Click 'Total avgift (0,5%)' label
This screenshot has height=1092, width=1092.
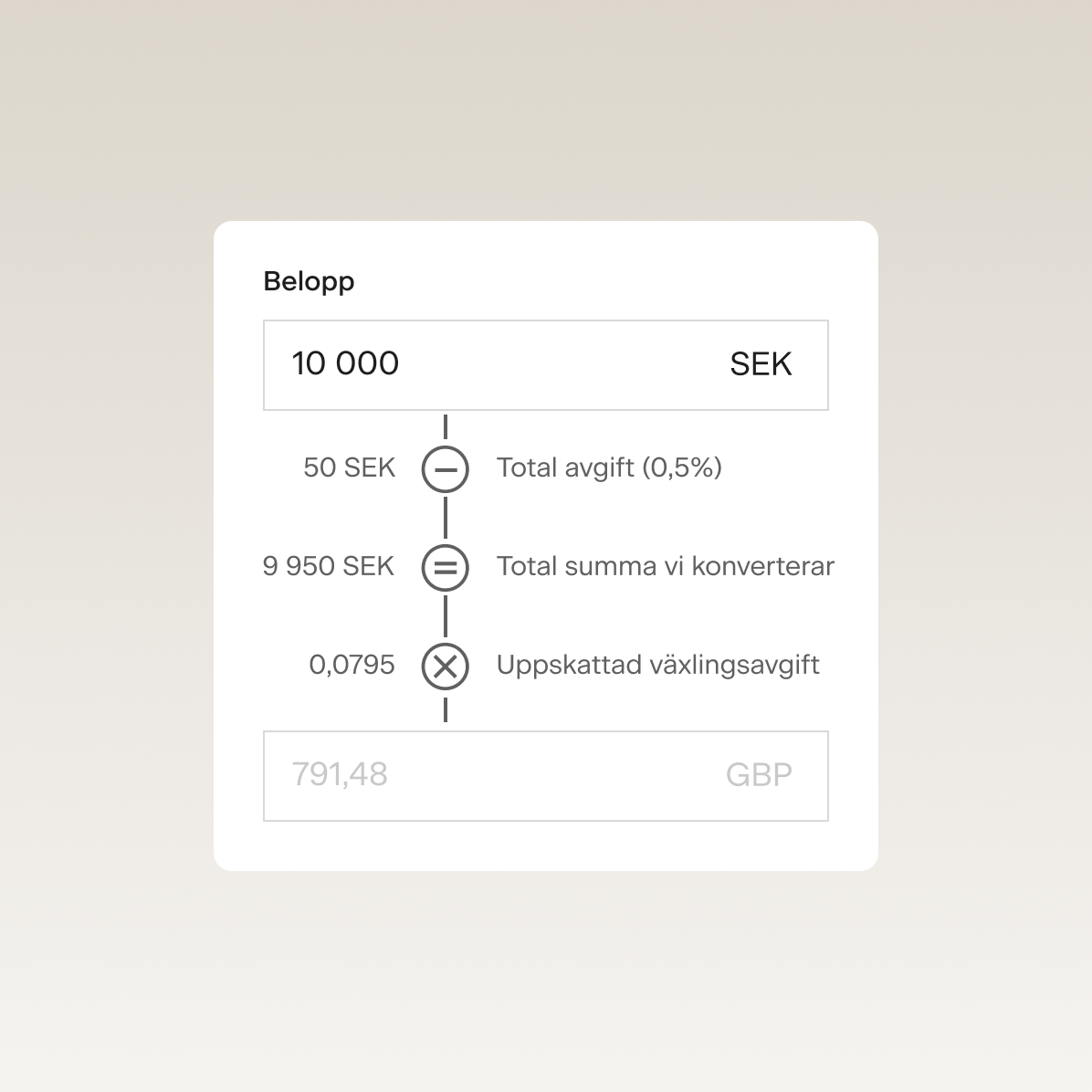[609, 467]
